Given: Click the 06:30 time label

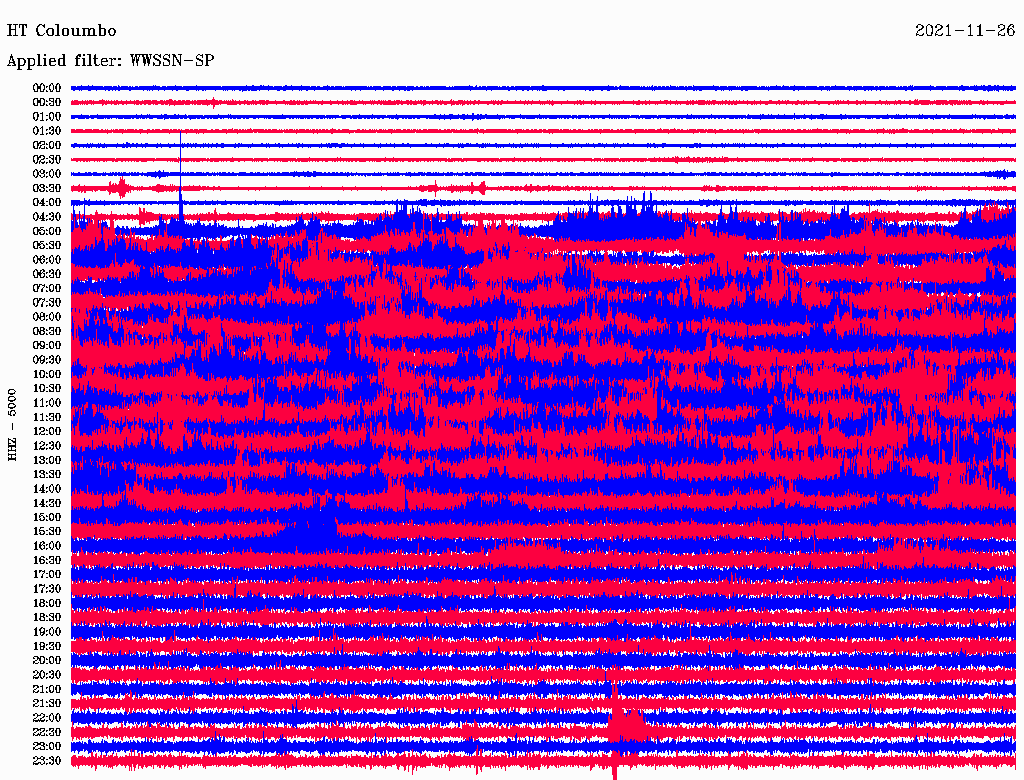Looking at the screenshot, I should pyautogui.click(x=47, y=274).
